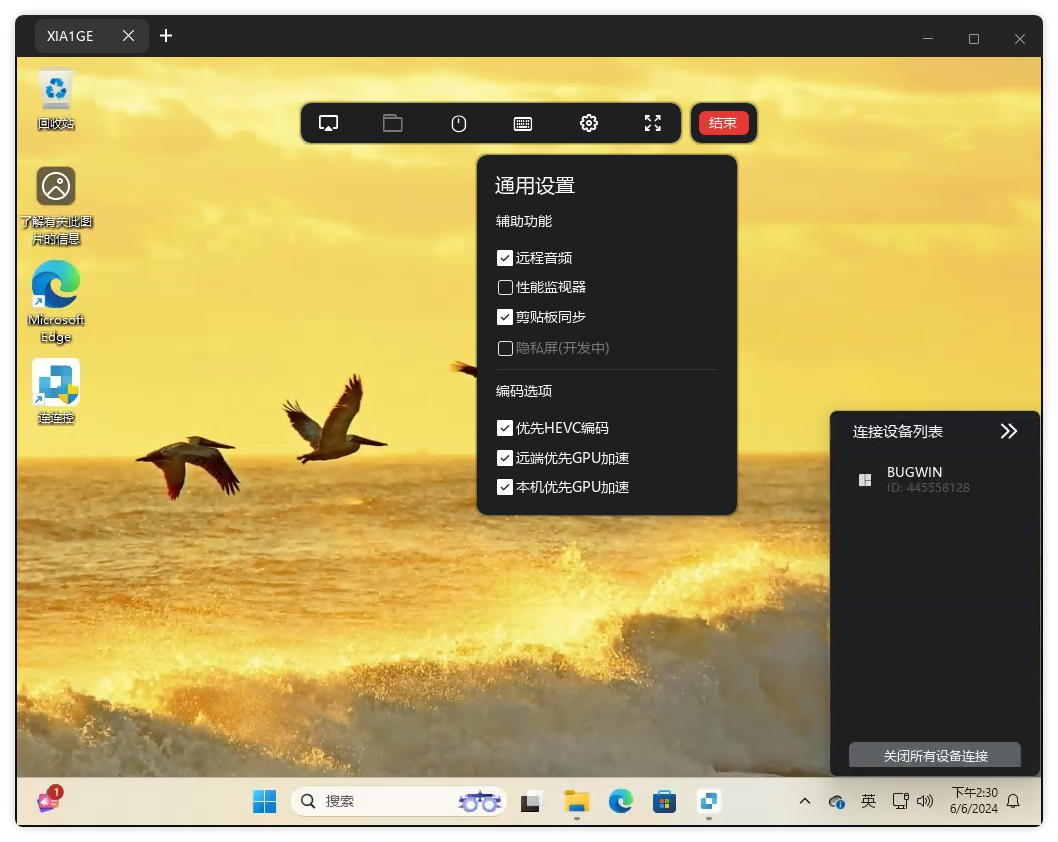Click the network tray icon
Image resolution: width=1058 pixels, height=842 pixels.
click(x=900, y=801)
